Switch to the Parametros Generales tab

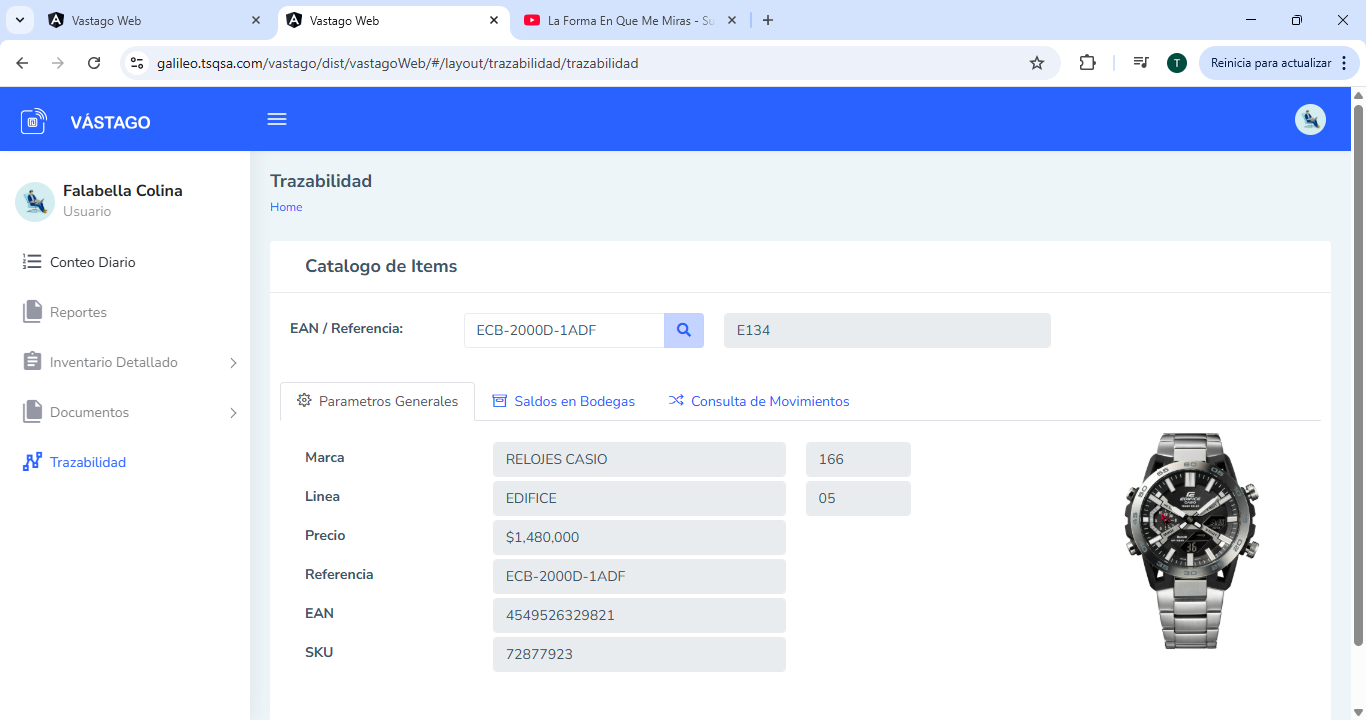coord(377,401)
